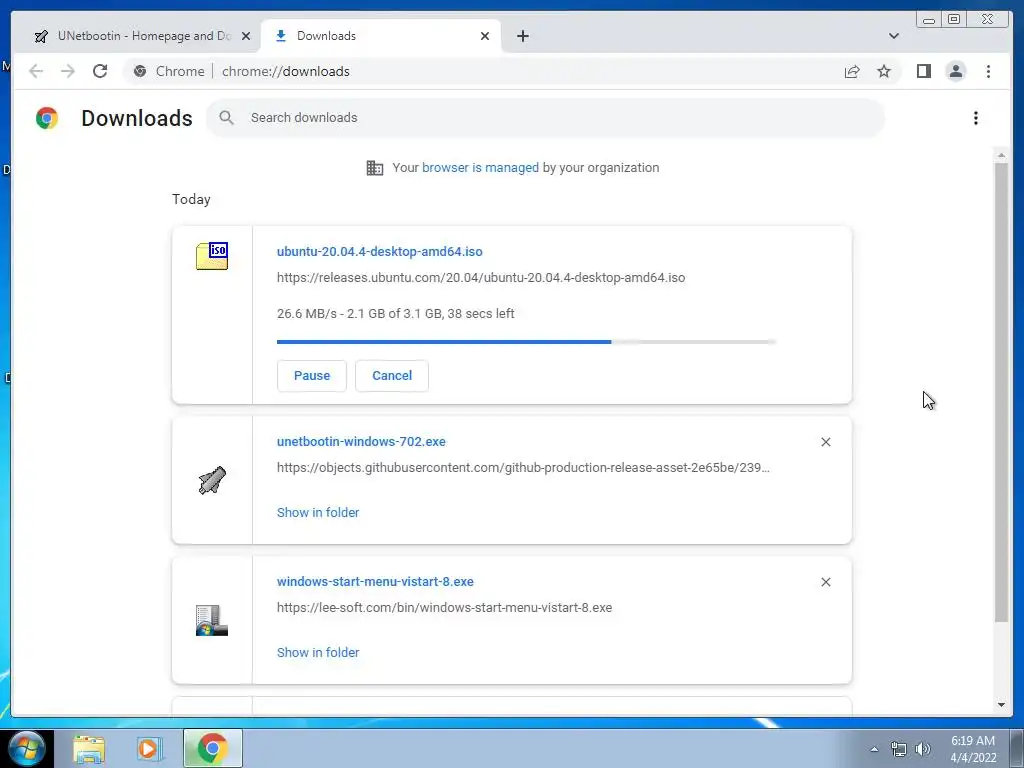The image size is (1024, 768).
Task: Click the Chrome site info icon in address bar
Action: tap(140, 71)
